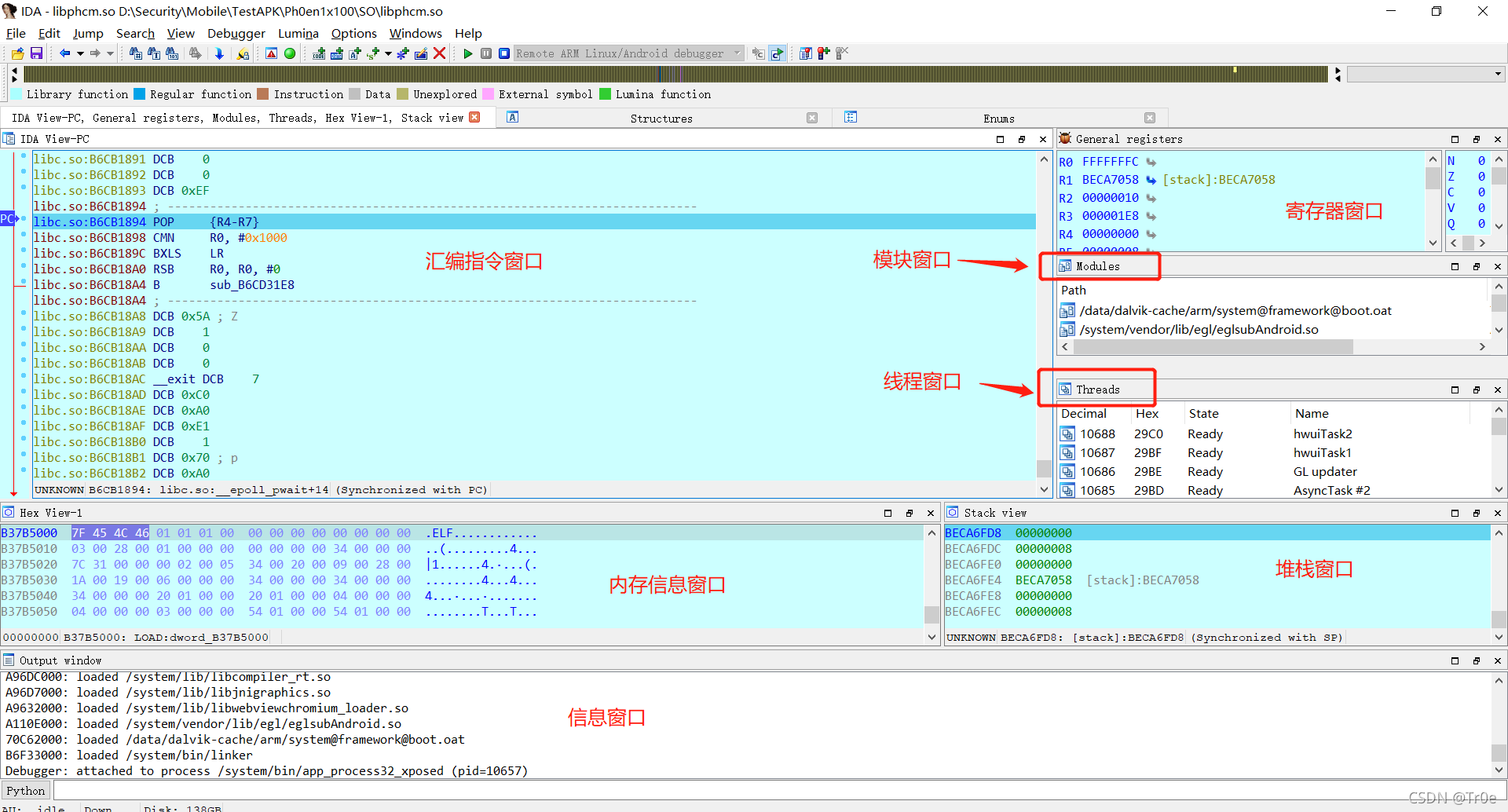The width and height of the screenshot is (1508, 812).
Task: Open the File menu
Action: click(16, 33)
